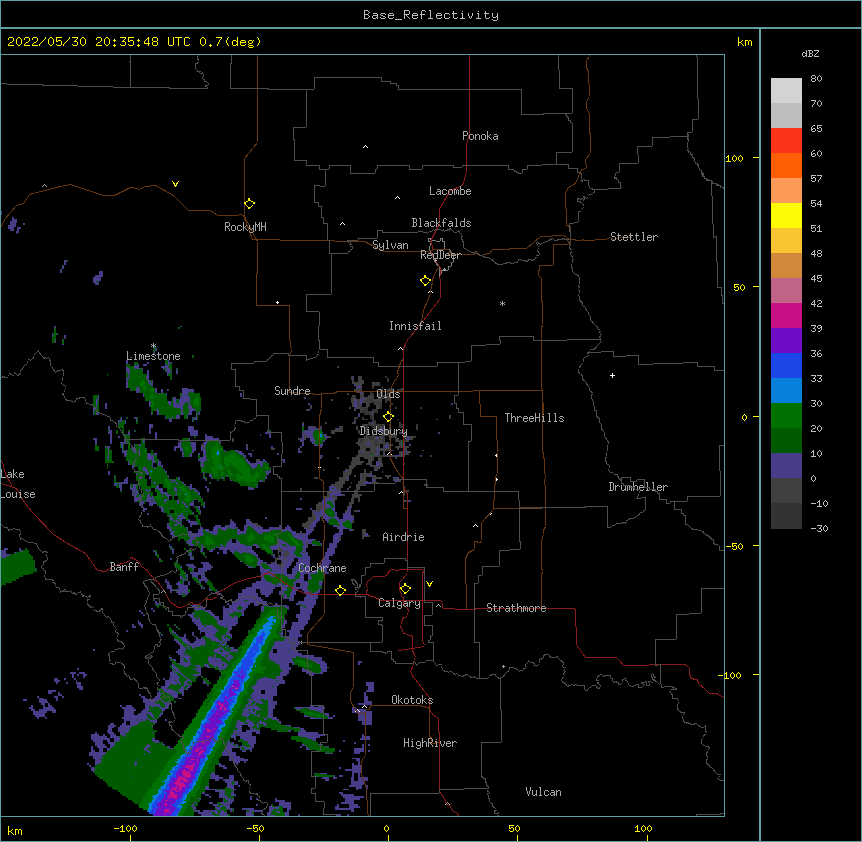Select the bright yellow 54 dBZ legend swatch
862x842 pixels.
[786, 215]
